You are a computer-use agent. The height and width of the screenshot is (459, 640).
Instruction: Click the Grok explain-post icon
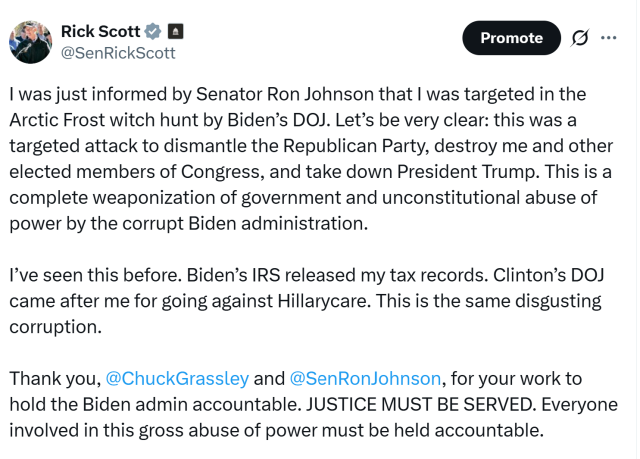[579, 39]
